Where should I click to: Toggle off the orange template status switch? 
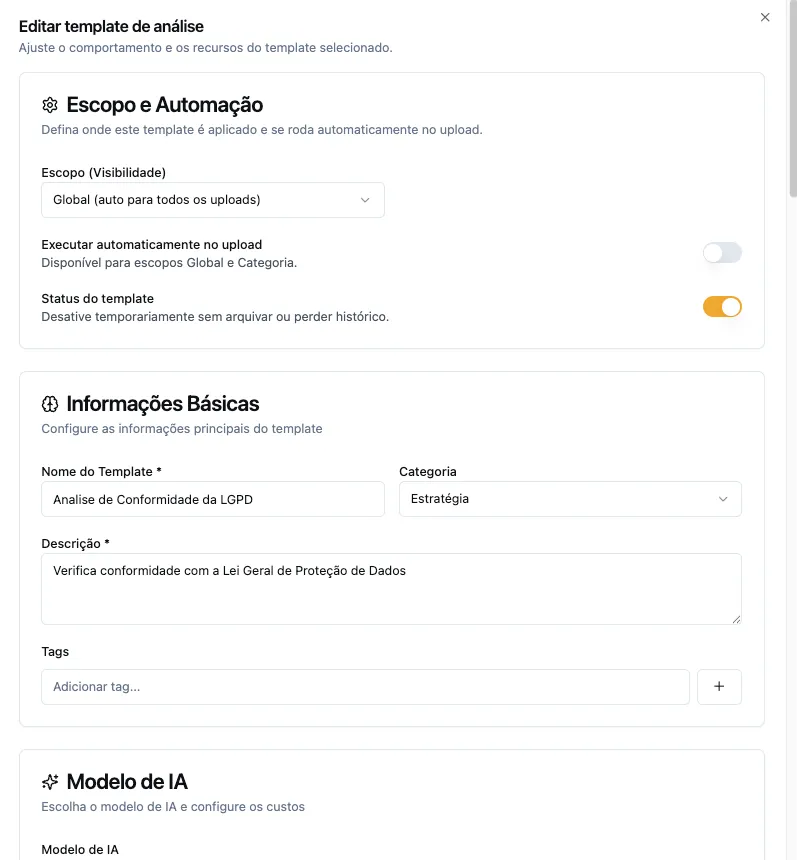722,306
